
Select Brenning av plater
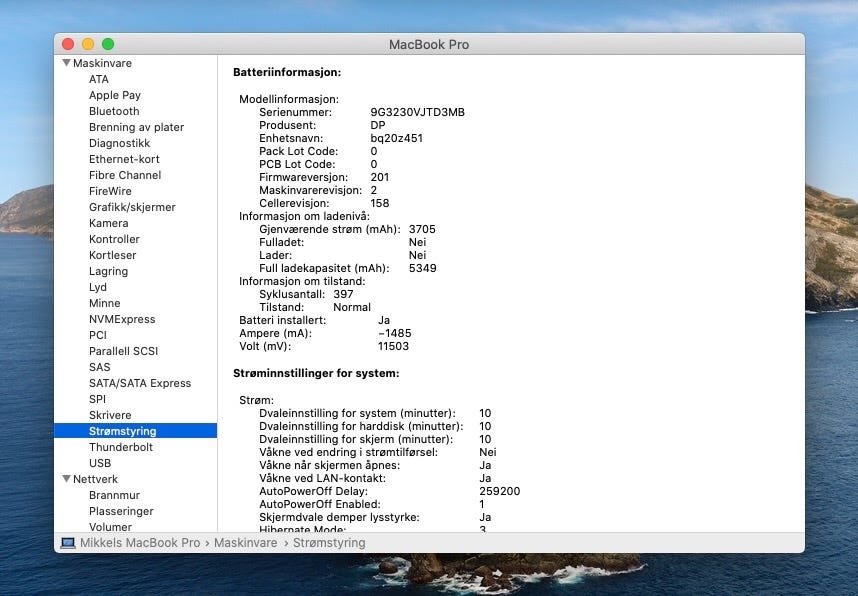coord(136,127)
